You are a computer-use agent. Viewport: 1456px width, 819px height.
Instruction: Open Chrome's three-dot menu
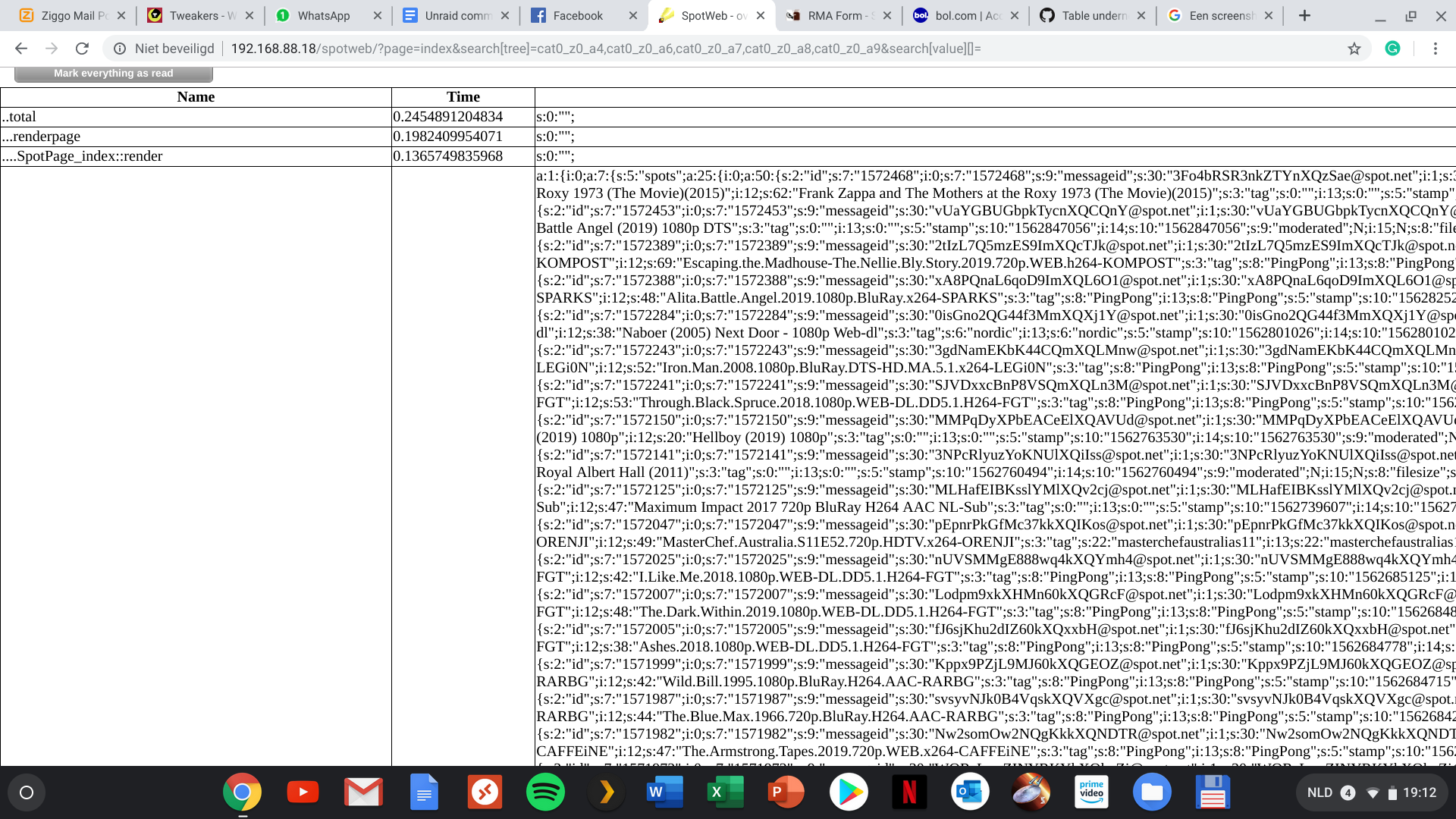click(x=1436, y=49)
